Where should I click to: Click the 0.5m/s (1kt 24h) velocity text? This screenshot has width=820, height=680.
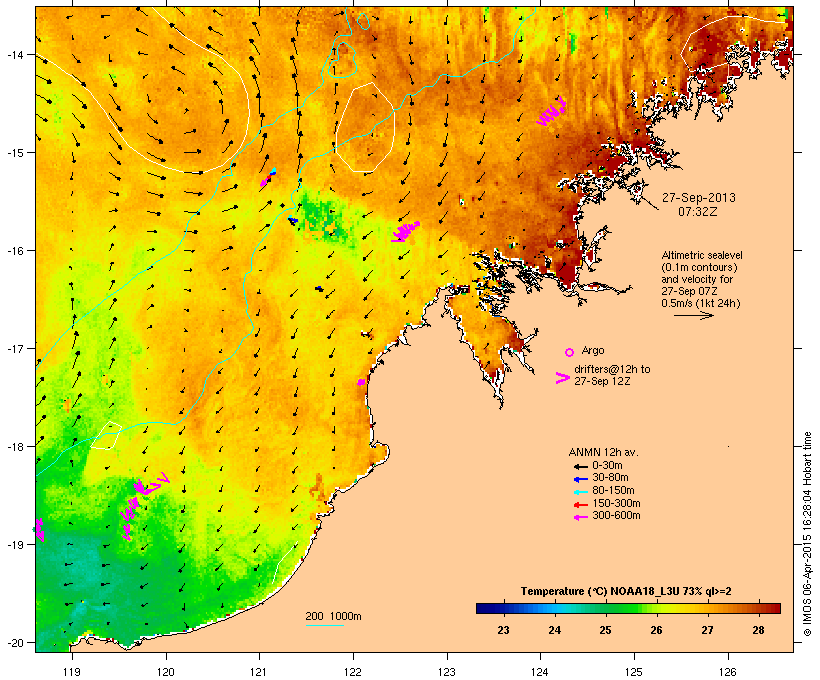(x=701, y=303)
